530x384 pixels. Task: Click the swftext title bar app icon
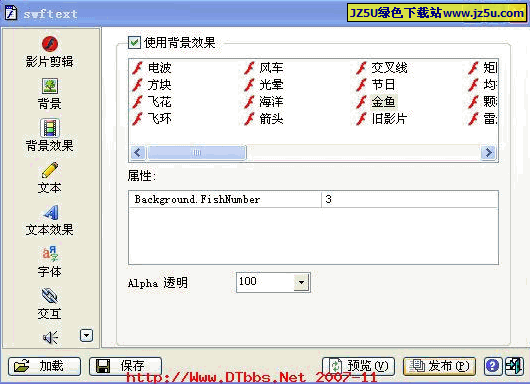pyautogui.click(x=10, y=13)
